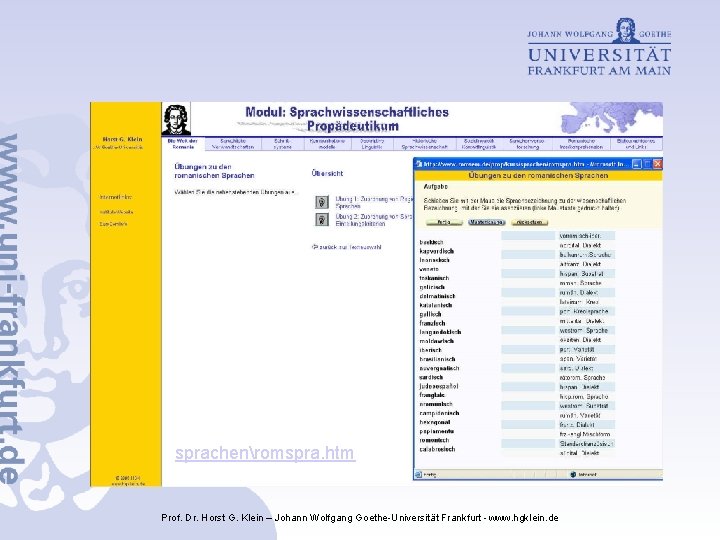Select the word 'campidanisch' in the list
The image size is (720, 540).
pyautogui.click(x=439, y=413)
